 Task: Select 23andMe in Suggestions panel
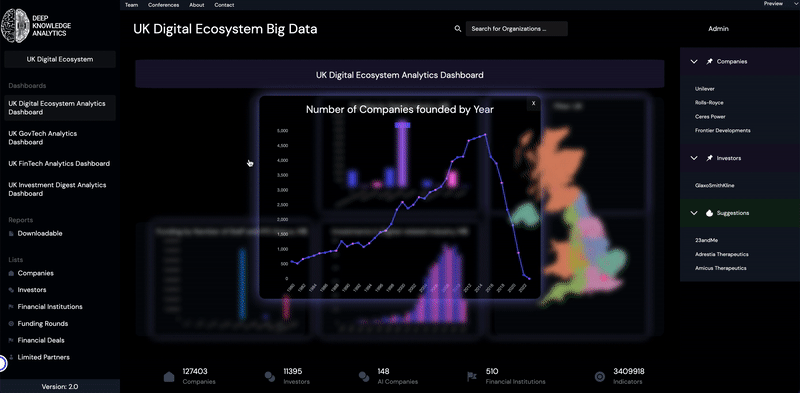(706, 240)
